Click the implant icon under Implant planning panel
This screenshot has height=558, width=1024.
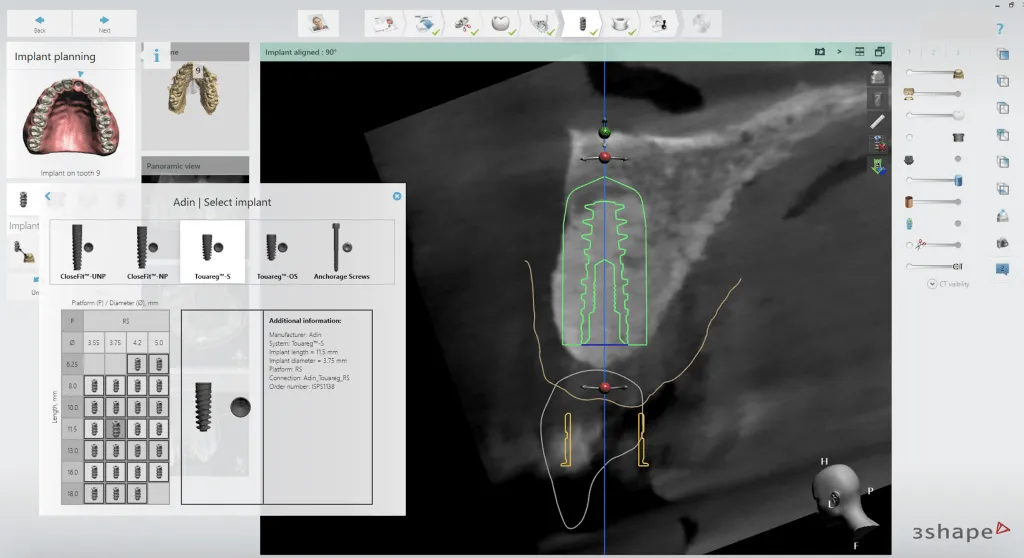(24, 199)
